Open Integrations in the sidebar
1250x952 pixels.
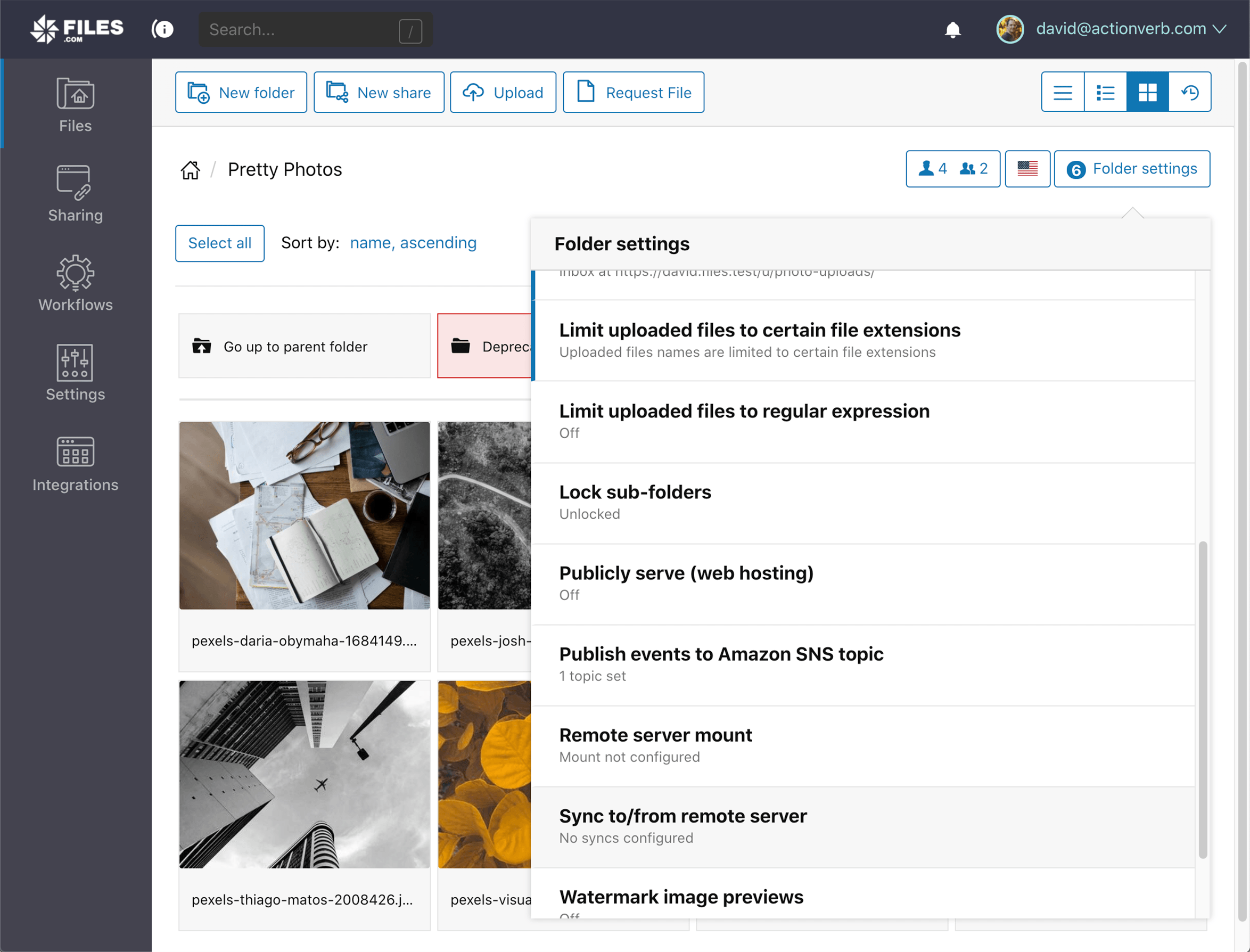pyautogui.click(x=76, y=464)
